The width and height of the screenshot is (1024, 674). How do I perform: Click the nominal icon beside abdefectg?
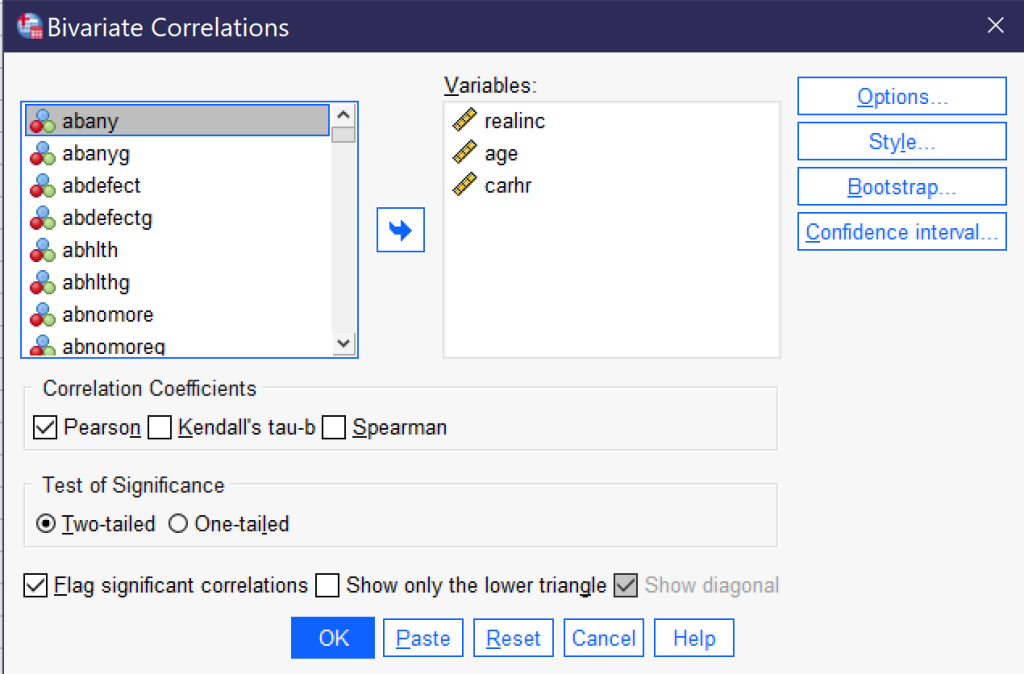click(x=42, y=217)
